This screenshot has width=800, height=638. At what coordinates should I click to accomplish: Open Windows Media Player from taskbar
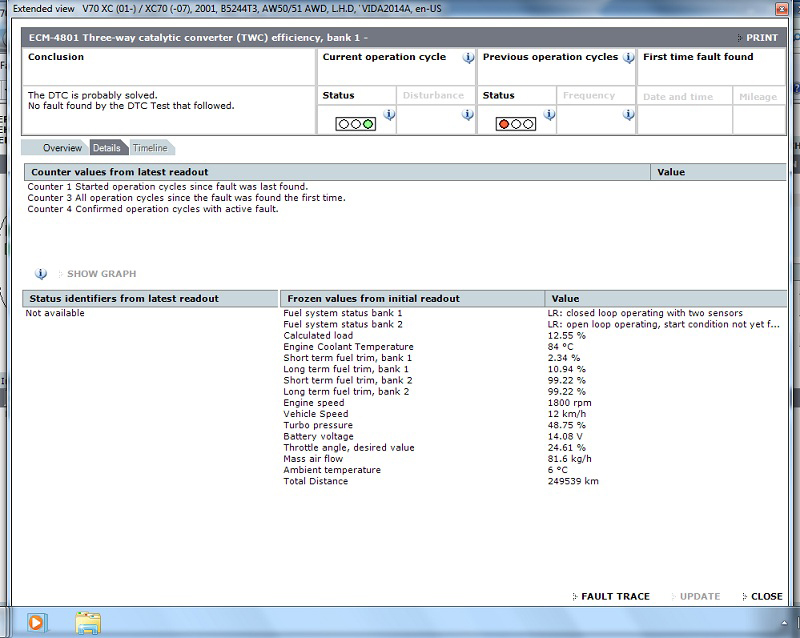click(x=36, y=622)
